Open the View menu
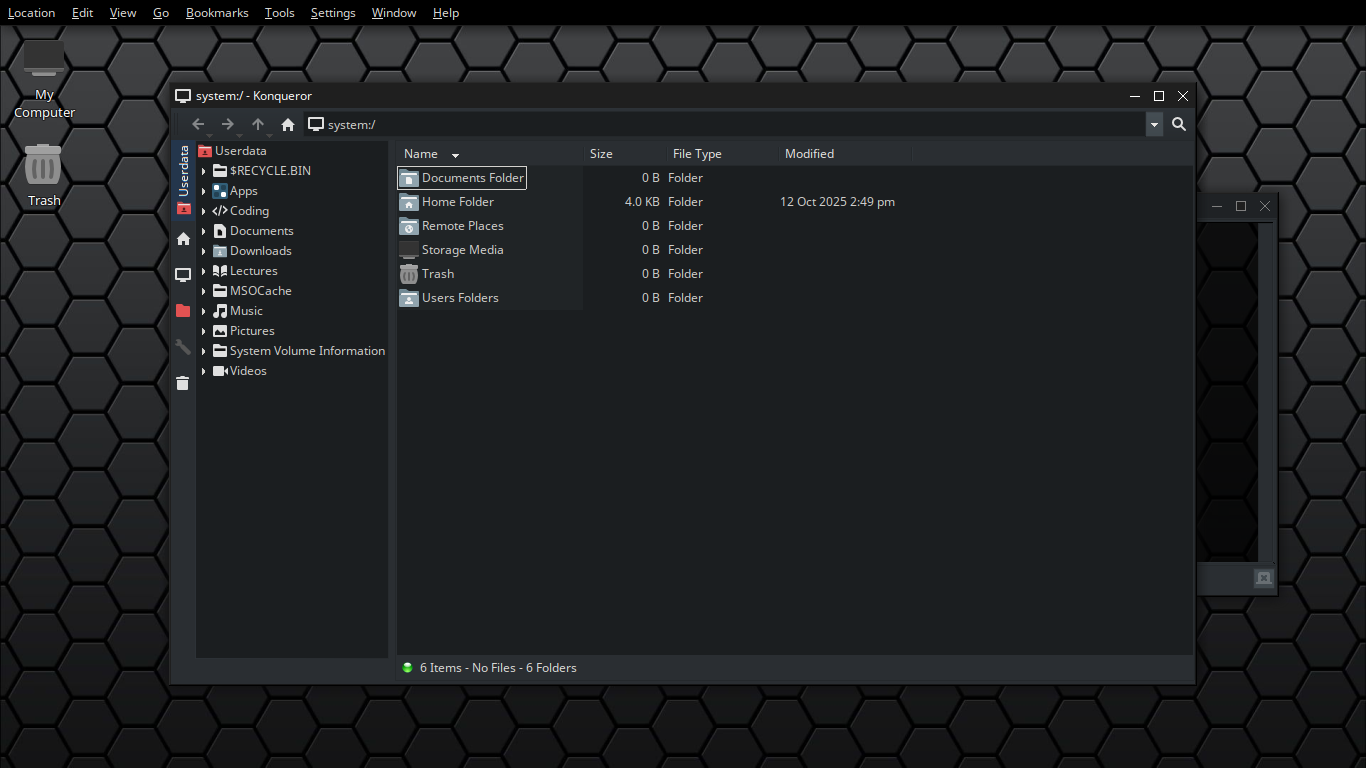The image size is (1366, 768). (x=123, y=13)
